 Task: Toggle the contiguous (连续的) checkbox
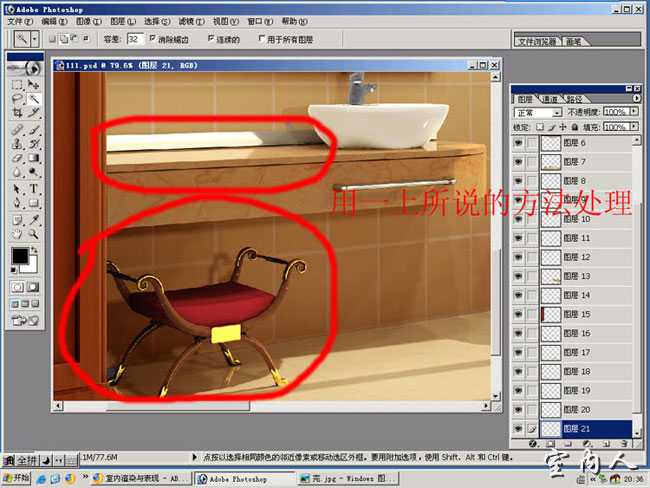[x=211, y=39]
